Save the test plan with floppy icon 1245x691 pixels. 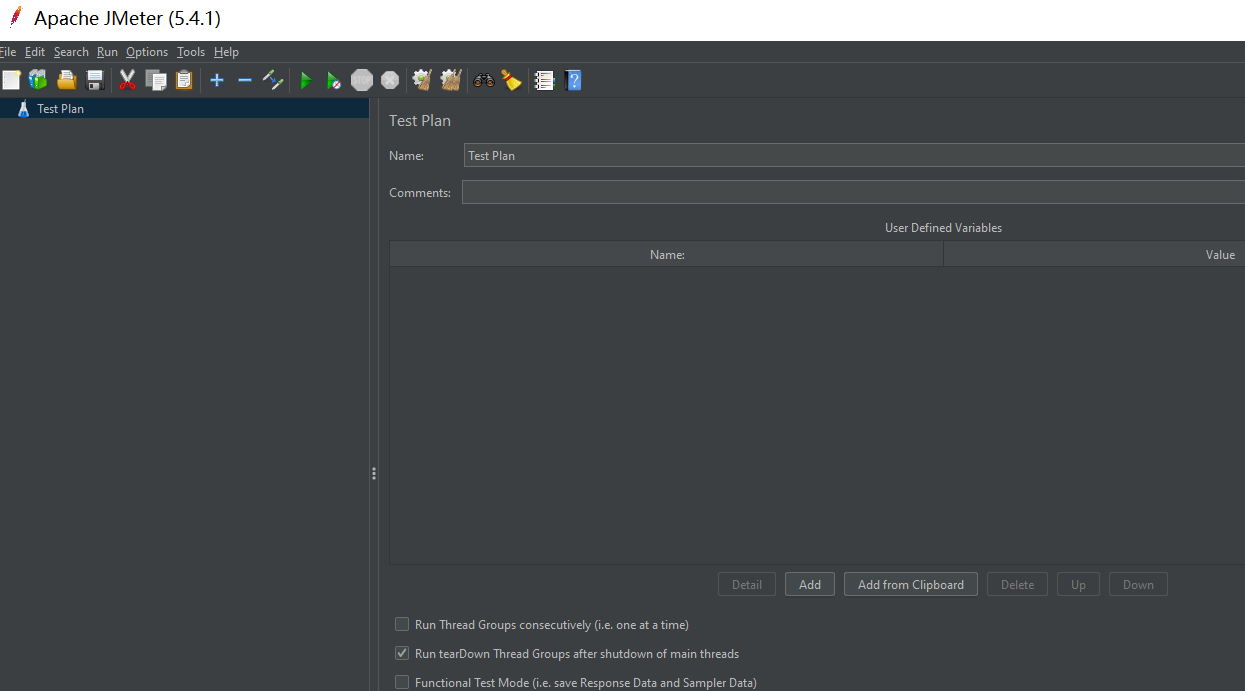[x=95, y=80]
